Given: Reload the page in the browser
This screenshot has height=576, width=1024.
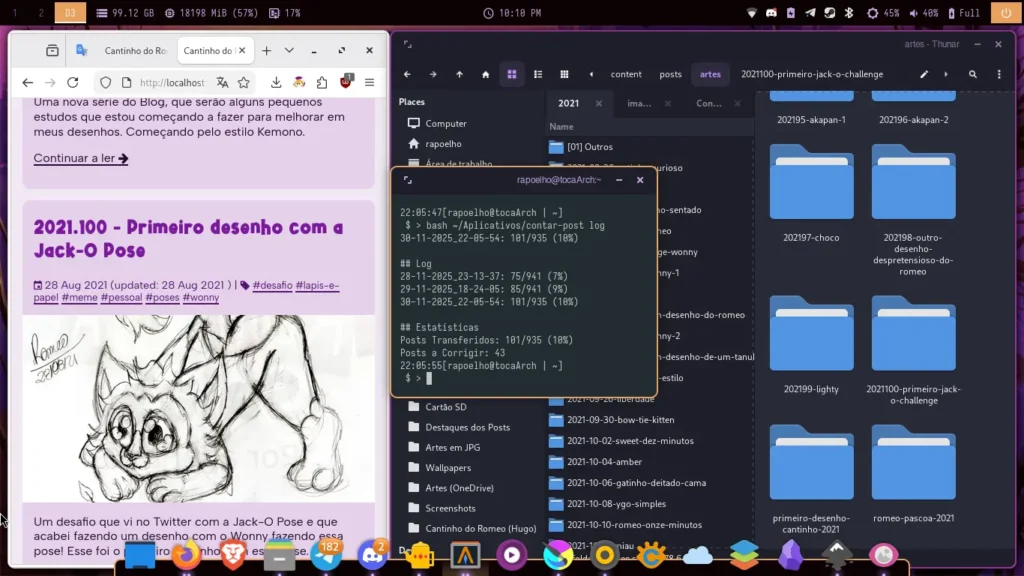Looking at the screenshot, I should (x=72, y=83).
